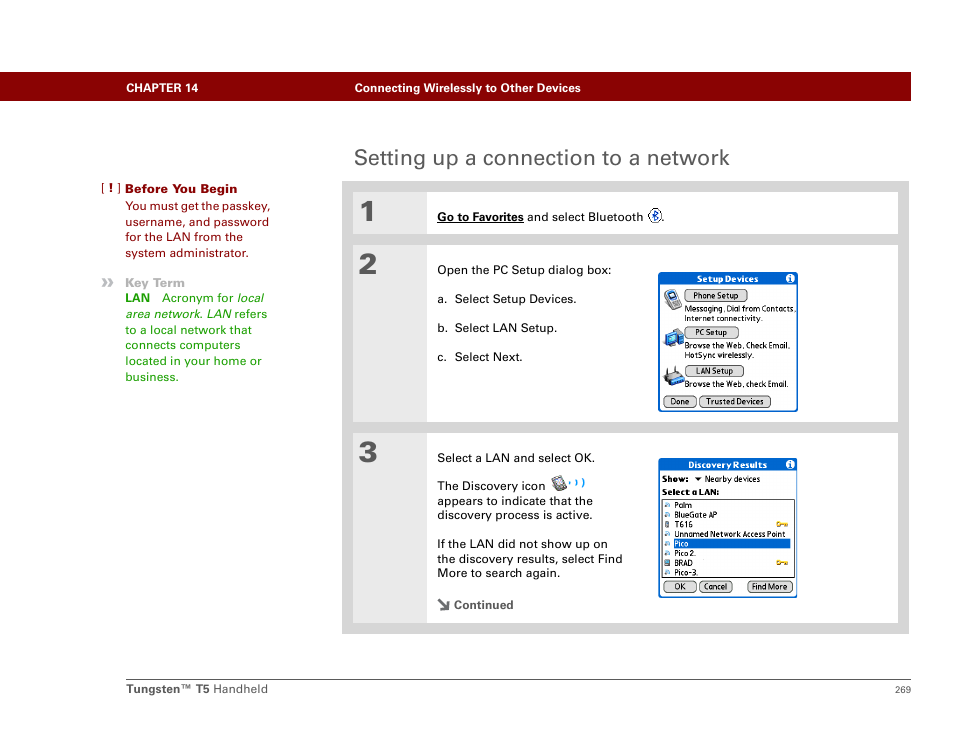Click Cancel in Discovery Results dialog
The height and width of the screenshot is (738, 954).
point(716,587)
